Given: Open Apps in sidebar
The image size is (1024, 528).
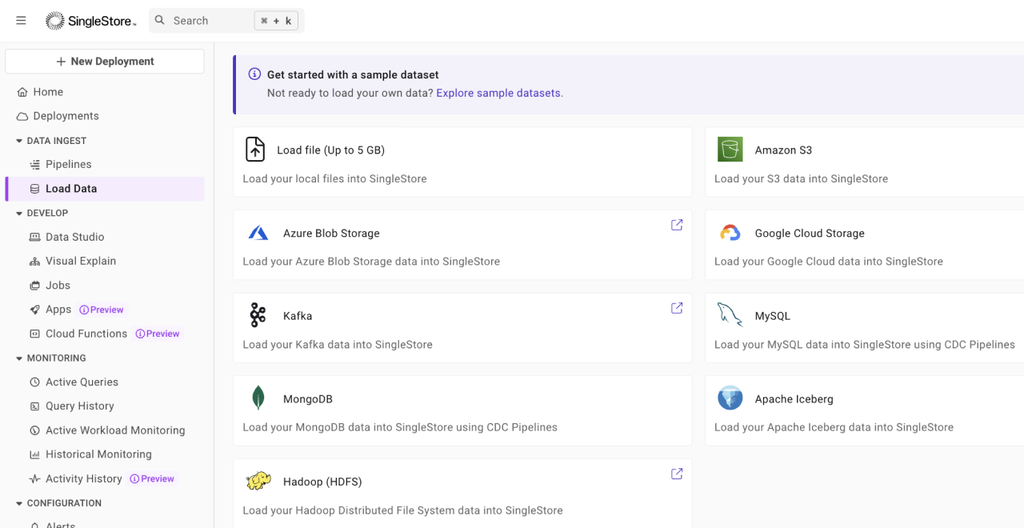Looking at the screenshot, I should pyautogui.click(x=58, y=310).
